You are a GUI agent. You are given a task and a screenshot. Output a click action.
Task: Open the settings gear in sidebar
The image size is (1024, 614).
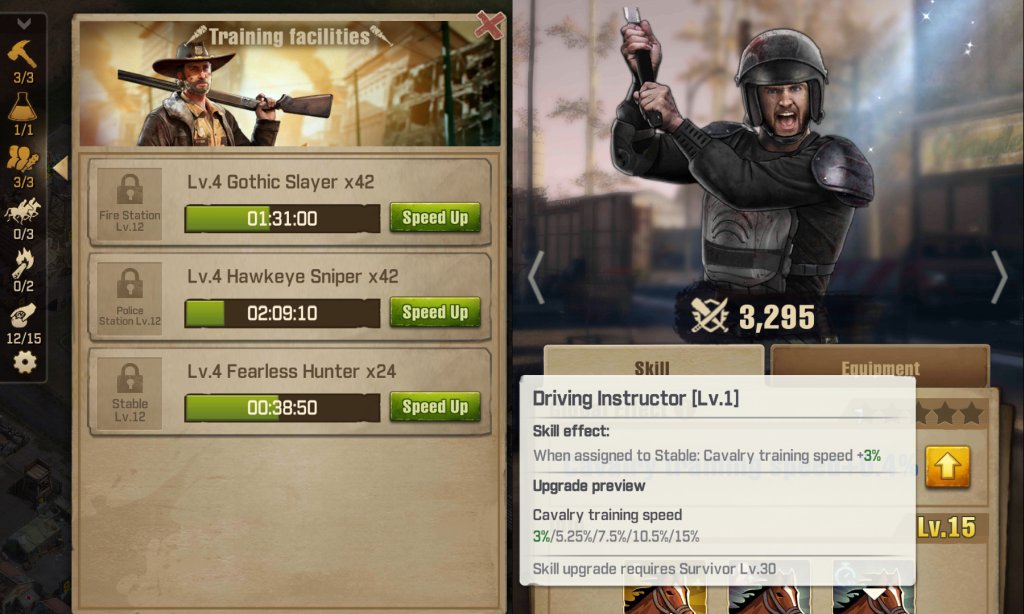(25, 362)
